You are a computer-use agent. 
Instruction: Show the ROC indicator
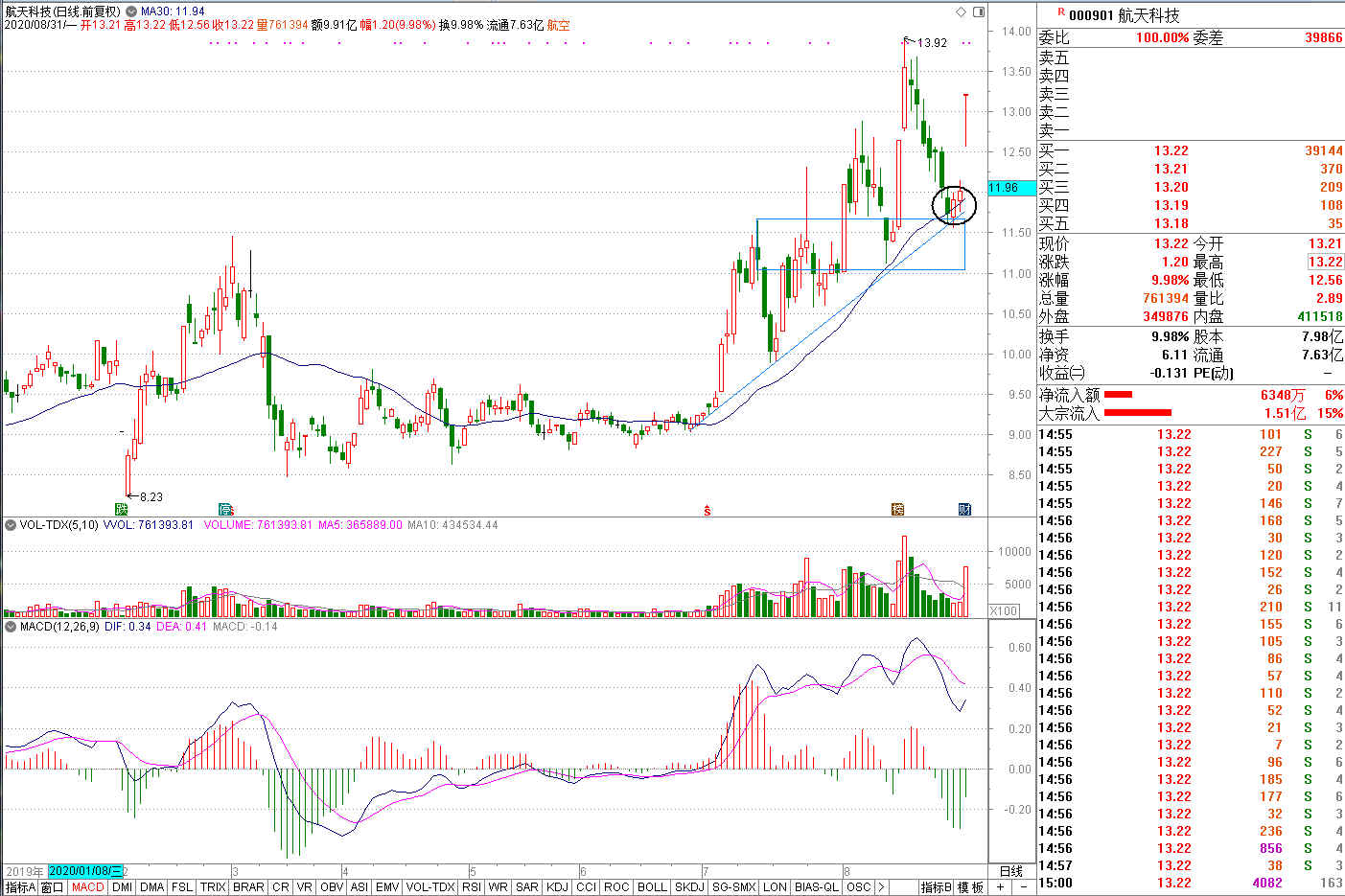coord(616,887)
